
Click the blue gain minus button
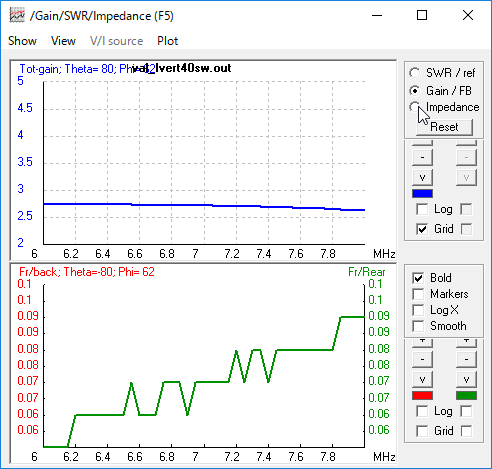422,157
